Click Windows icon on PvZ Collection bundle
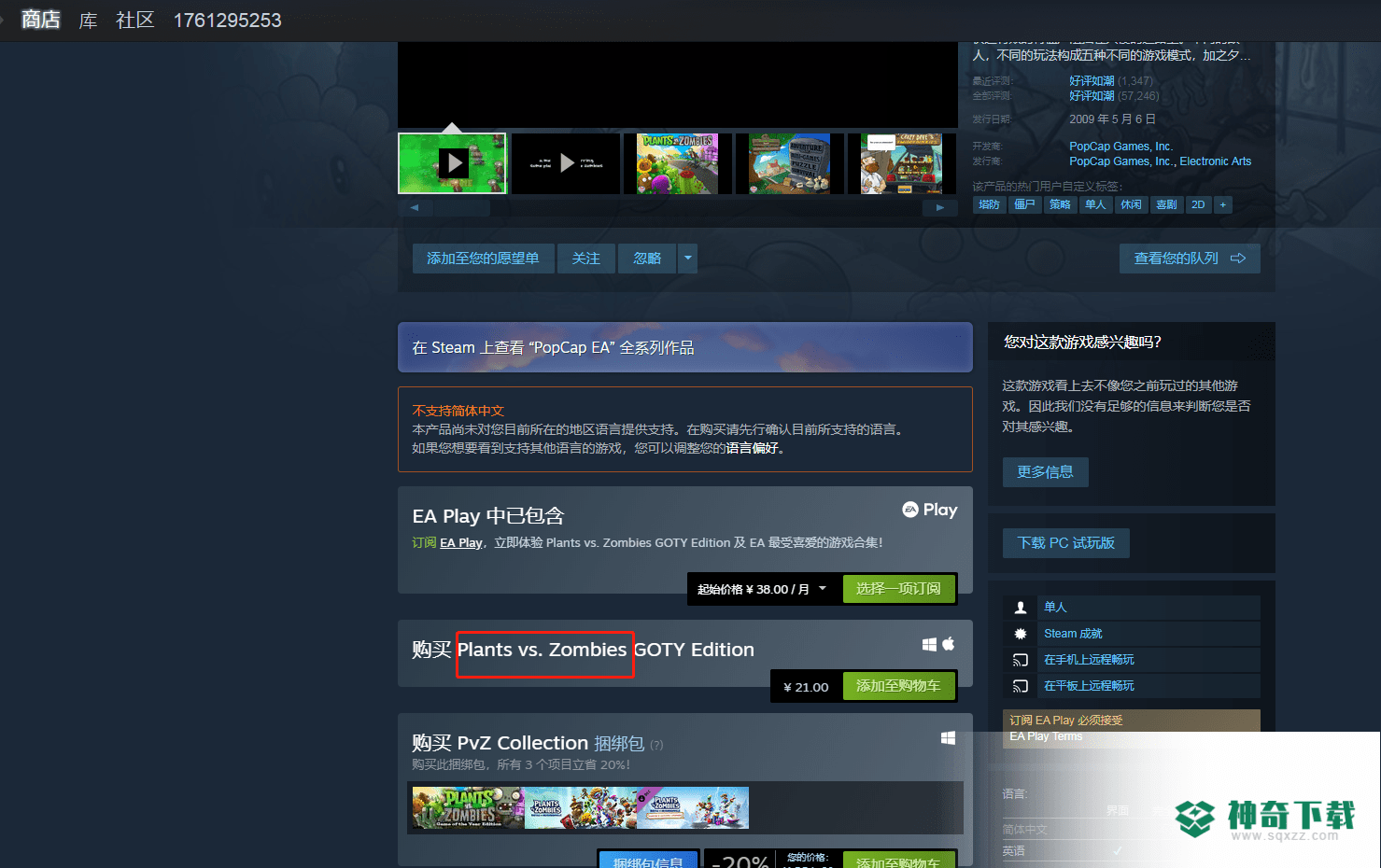Image resolution: width=1381 pixels, height=868 pixels. point(948,738)
